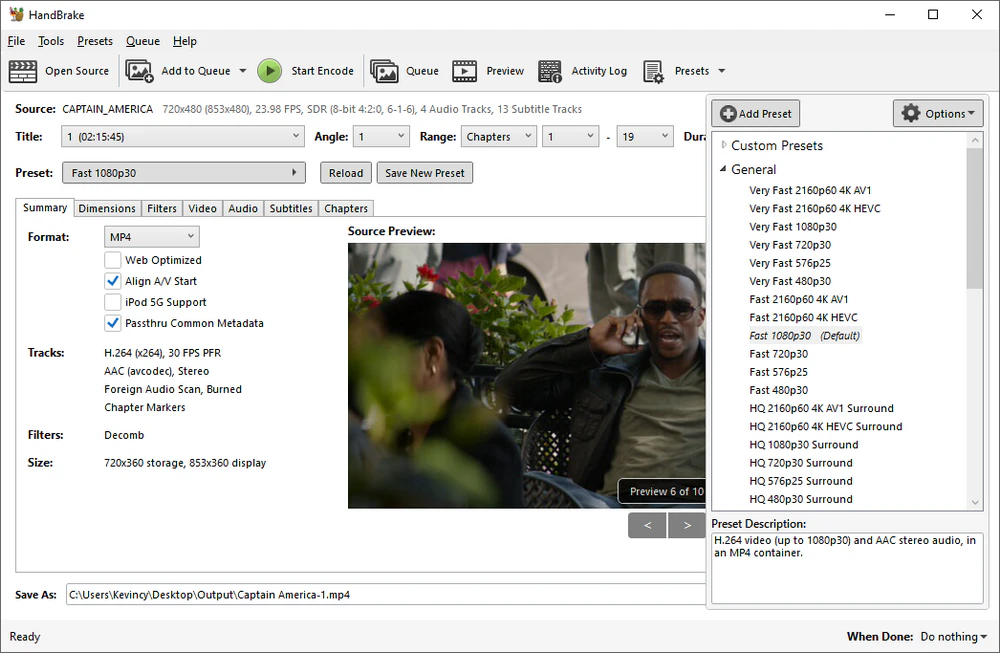Screen dimensions: 1000x653
Task: Click the Add to Queue picture icon
Action: (x=139, y=71)
